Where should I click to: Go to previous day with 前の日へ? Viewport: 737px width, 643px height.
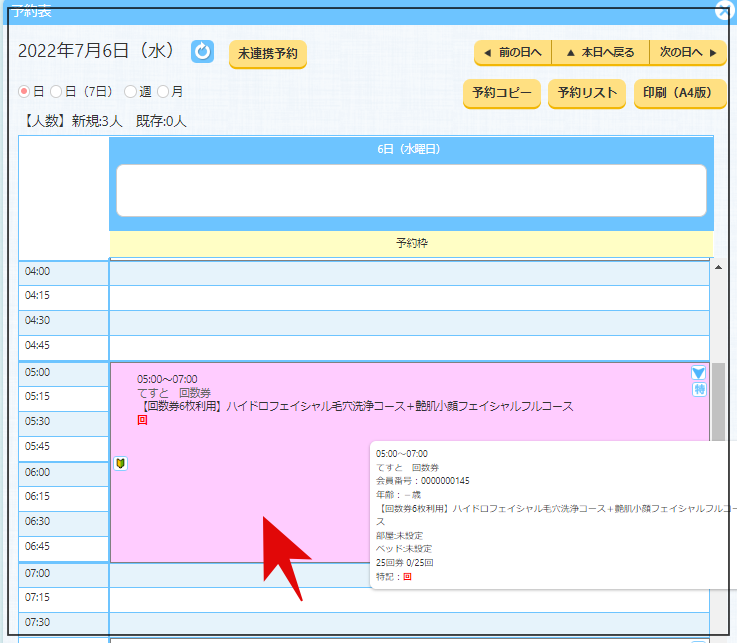[512, 52]
